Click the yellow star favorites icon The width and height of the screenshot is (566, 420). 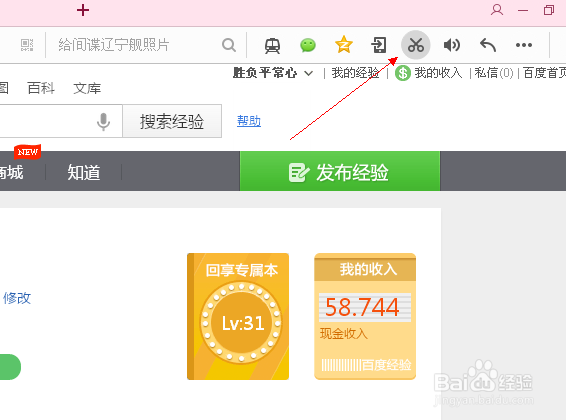point(343,45)
